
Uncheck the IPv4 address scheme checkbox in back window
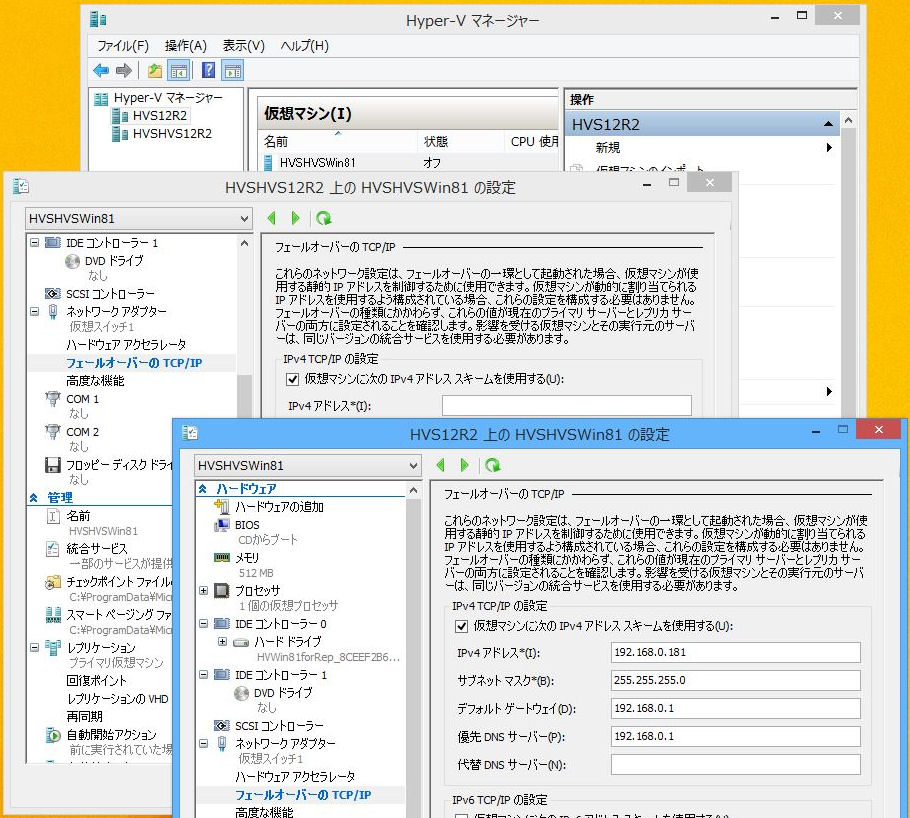coord(293,380)
